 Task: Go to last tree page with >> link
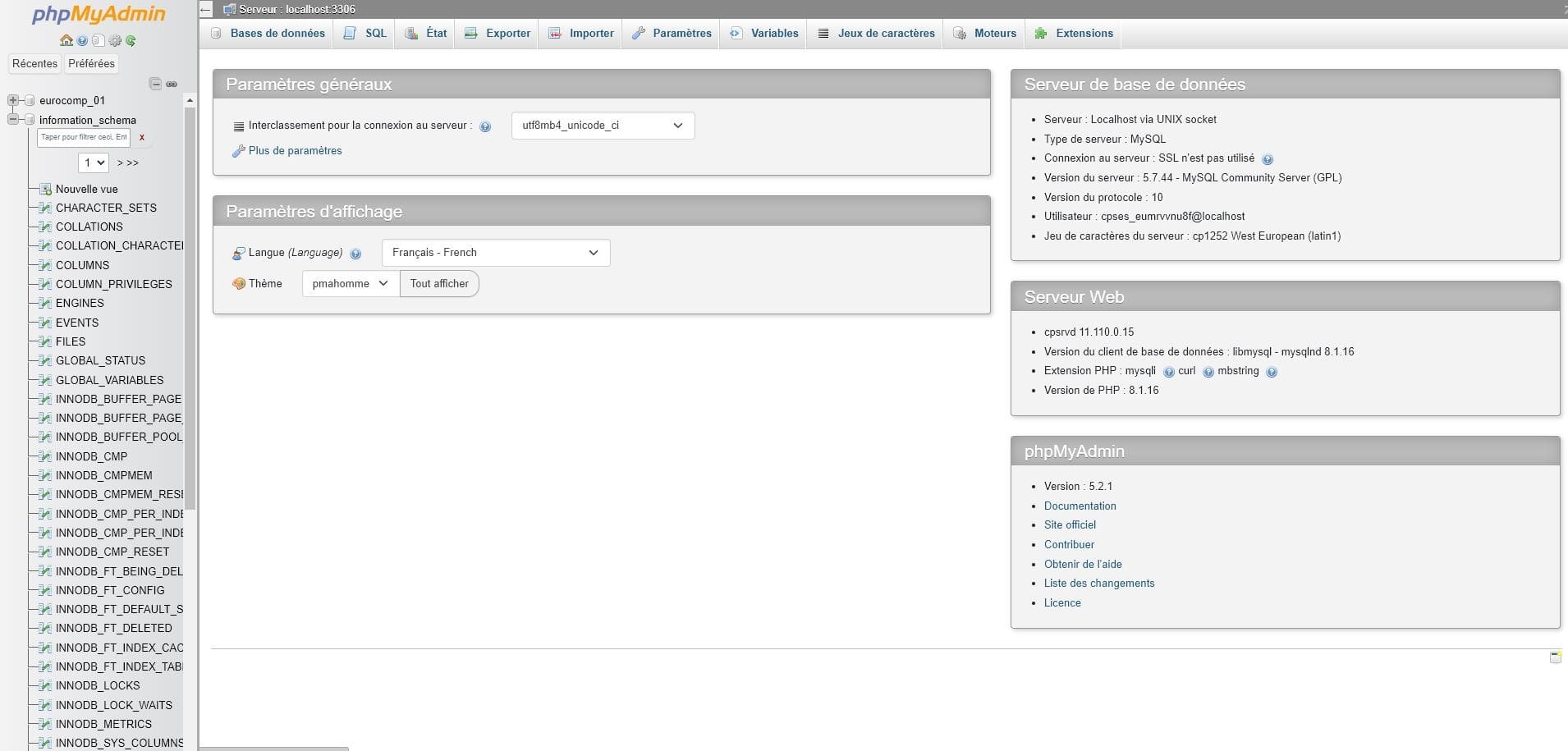[x=131, y=163]
